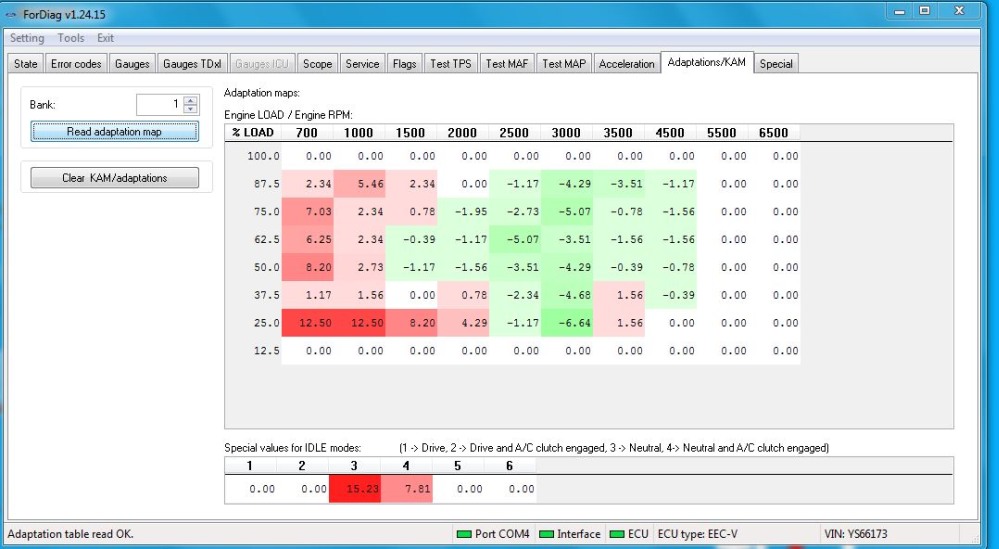This screenshot has width=999, height=549.
Task: Go to the Test MAF tab
Action: (x=507, y=64)
